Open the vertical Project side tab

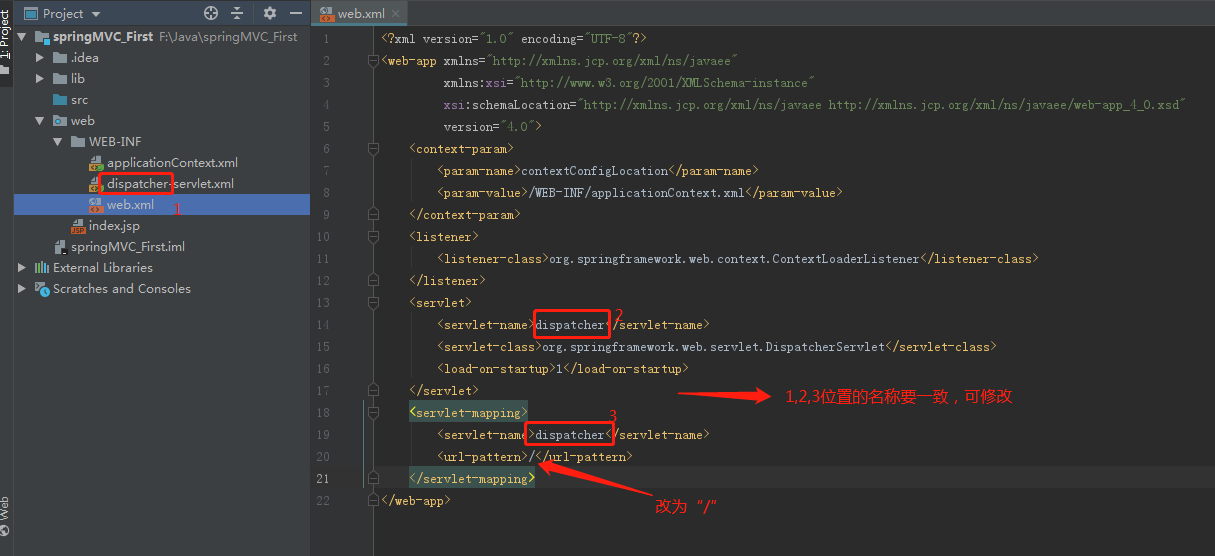[5, 40]
